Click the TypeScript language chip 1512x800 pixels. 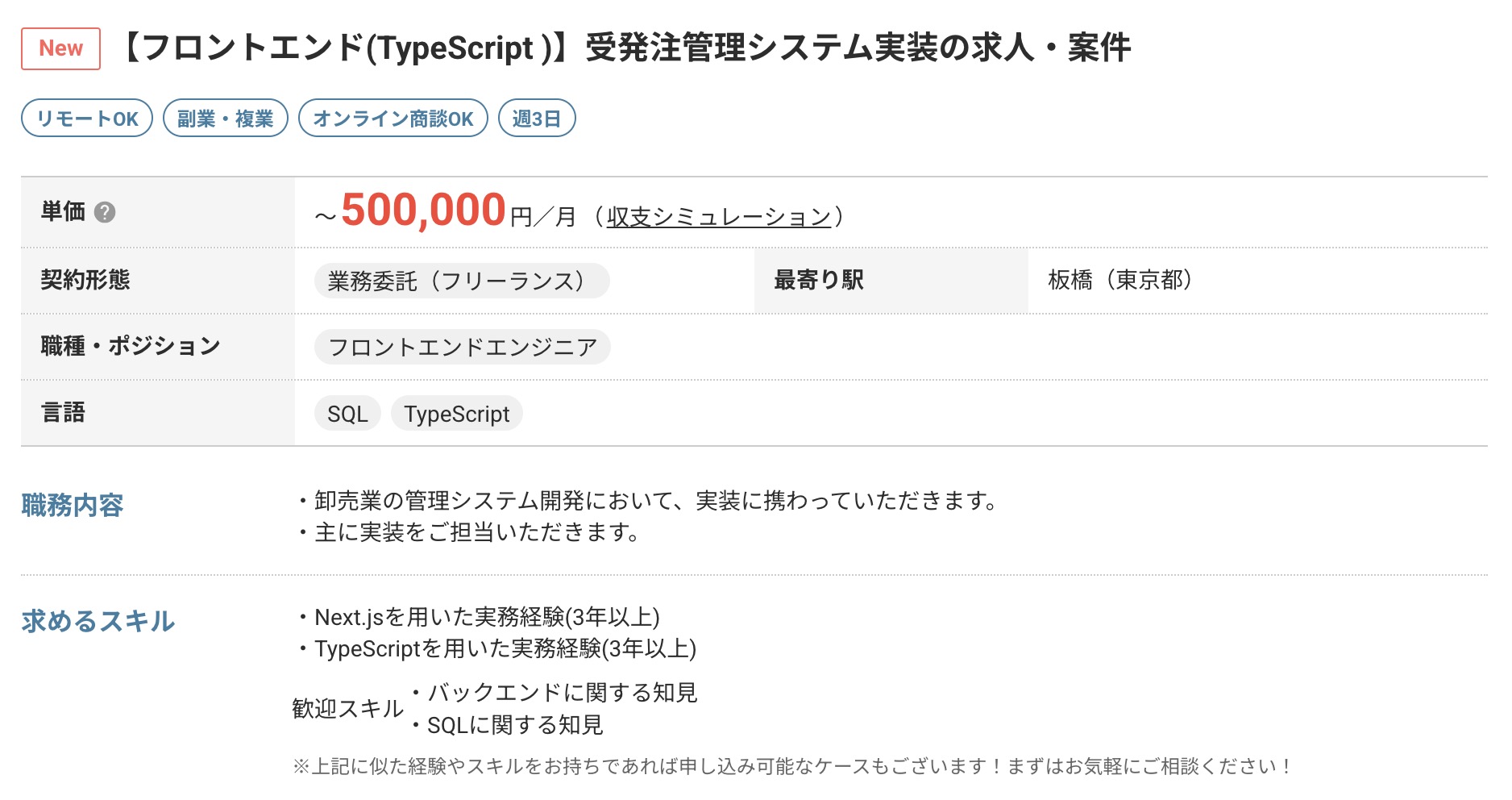[x=457, y=414]
